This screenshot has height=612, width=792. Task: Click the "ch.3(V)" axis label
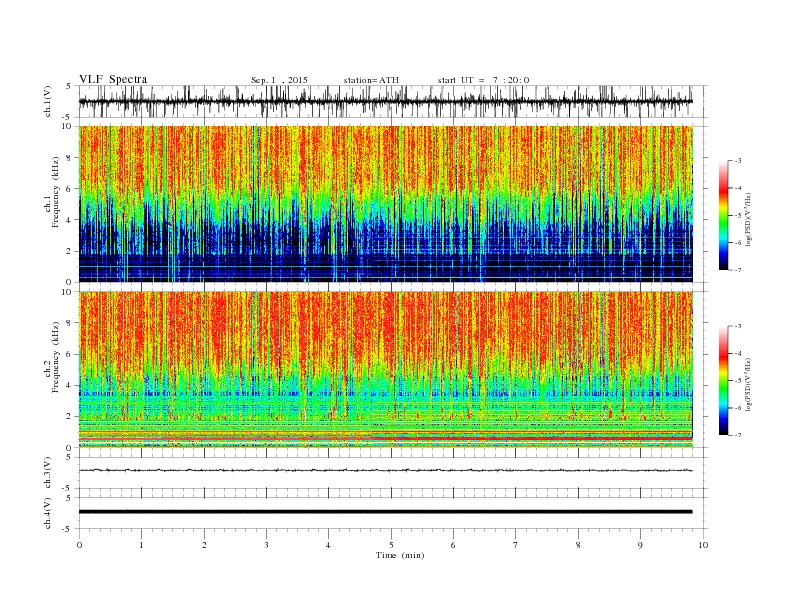coord(48,473)
